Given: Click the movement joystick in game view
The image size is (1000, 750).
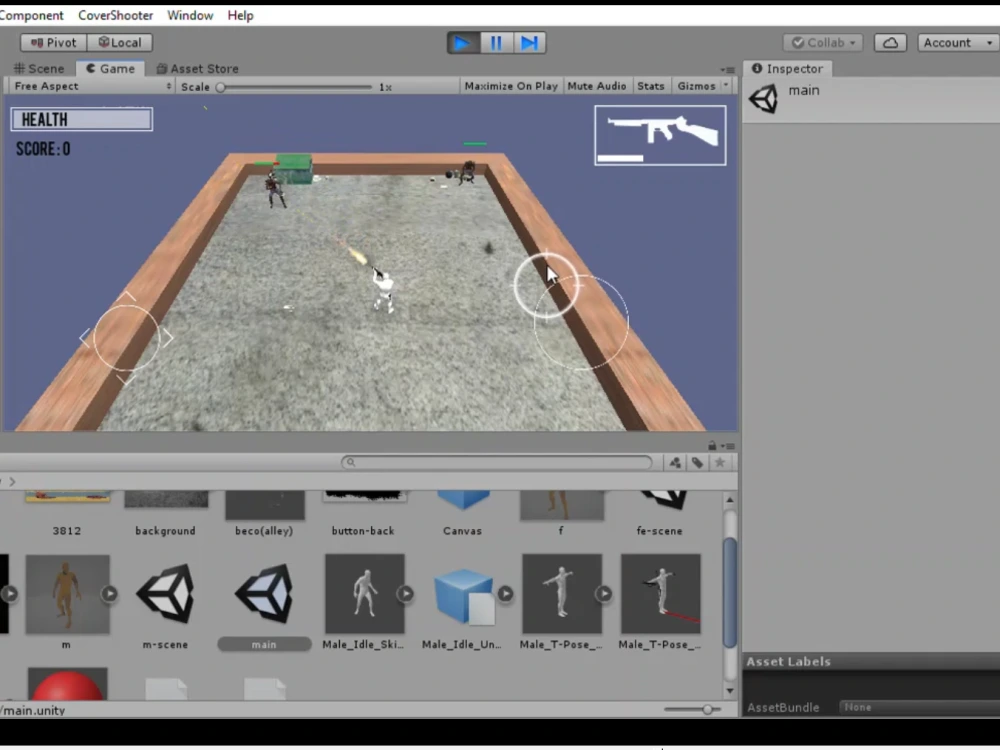Looking at the screenshot, I should [126, 338].
